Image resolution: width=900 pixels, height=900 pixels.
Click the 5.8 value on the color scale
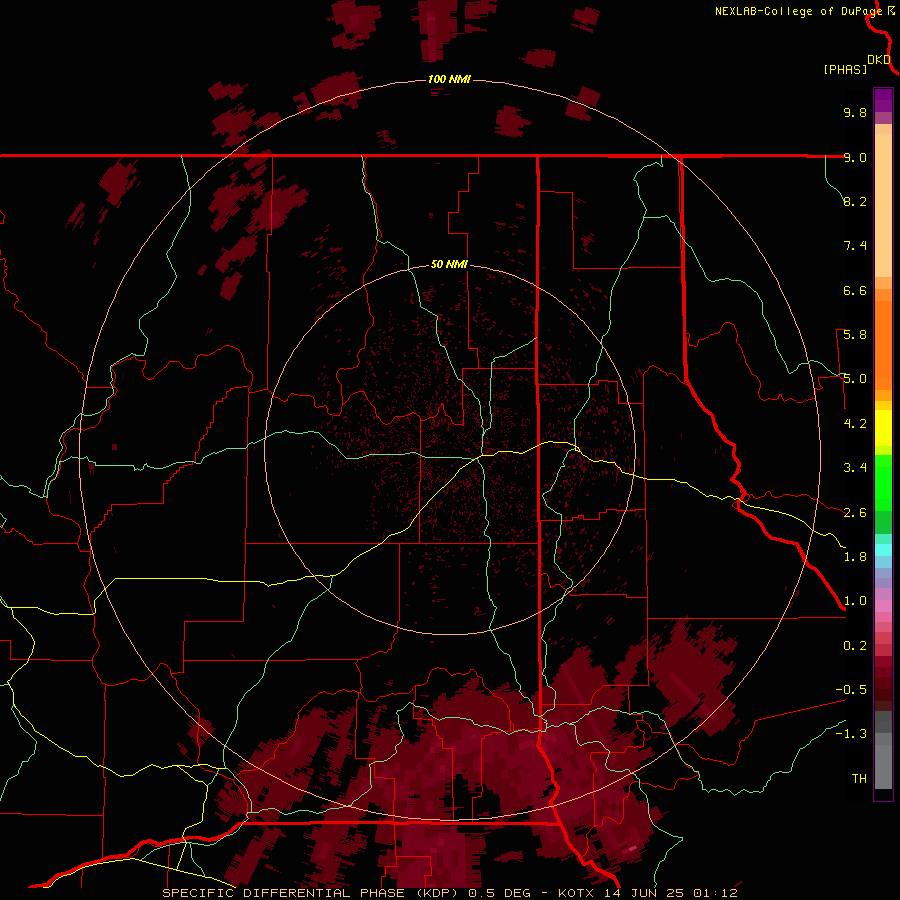[x=855, y=335]
